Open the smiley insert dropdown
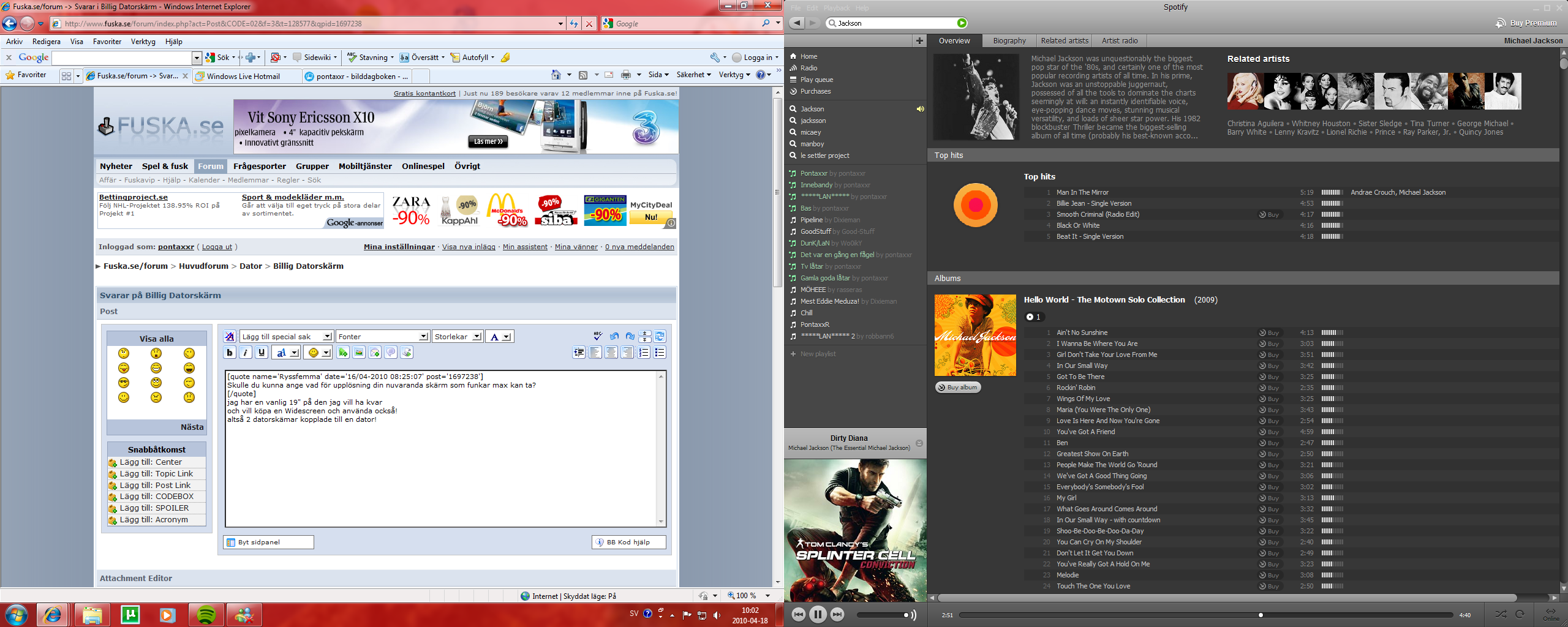Viewport: 1568px width, 627px height. (318, 352)
